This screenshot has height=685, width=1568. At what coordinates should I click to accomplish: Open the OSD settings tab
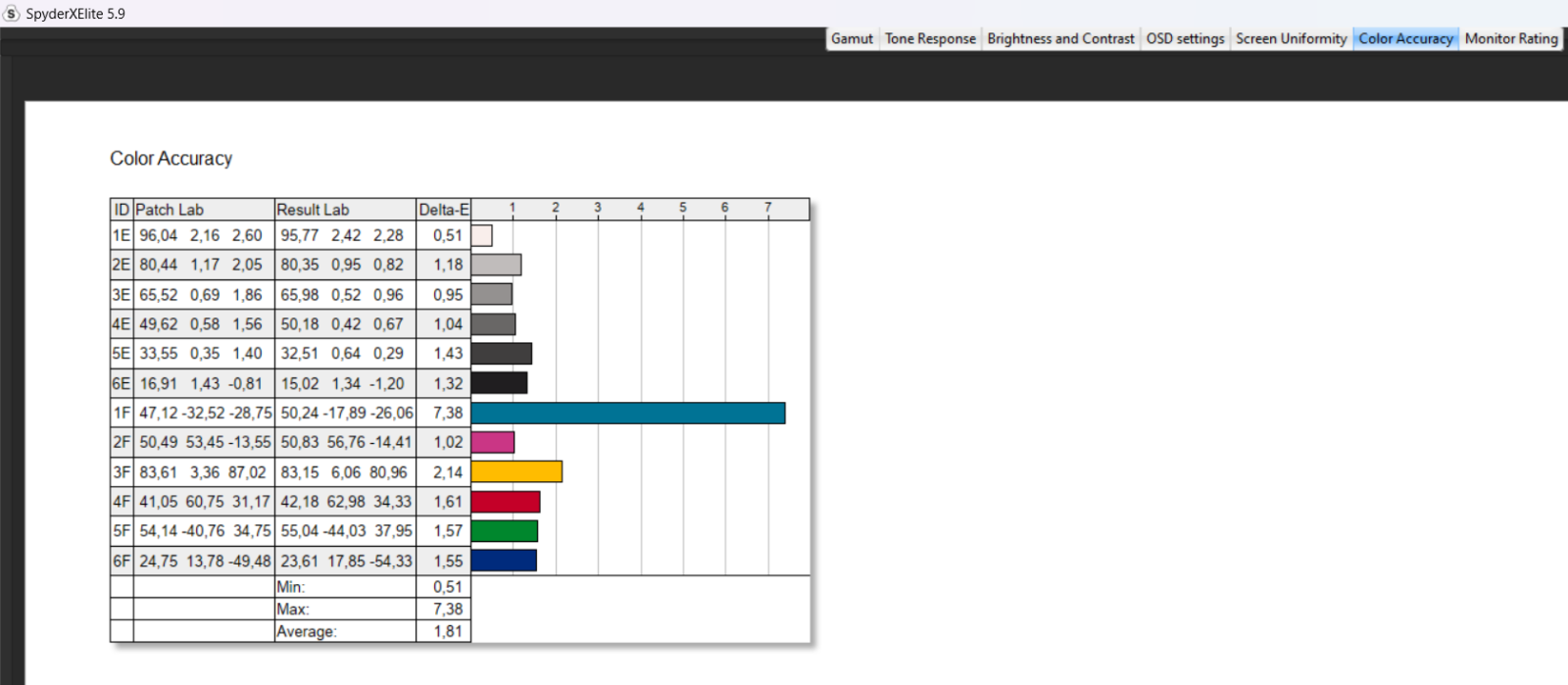[1185, 39]
